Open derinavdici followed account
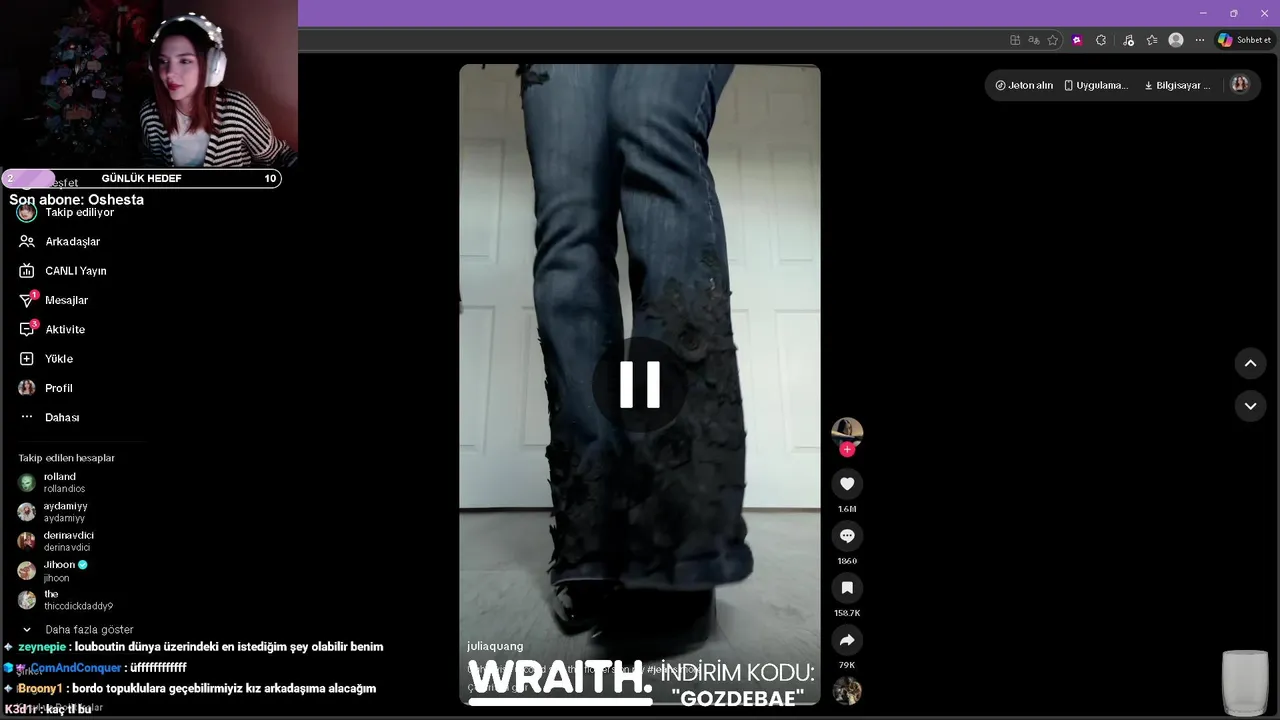This screenshot has width=1280, height=720. pos(68,541)
